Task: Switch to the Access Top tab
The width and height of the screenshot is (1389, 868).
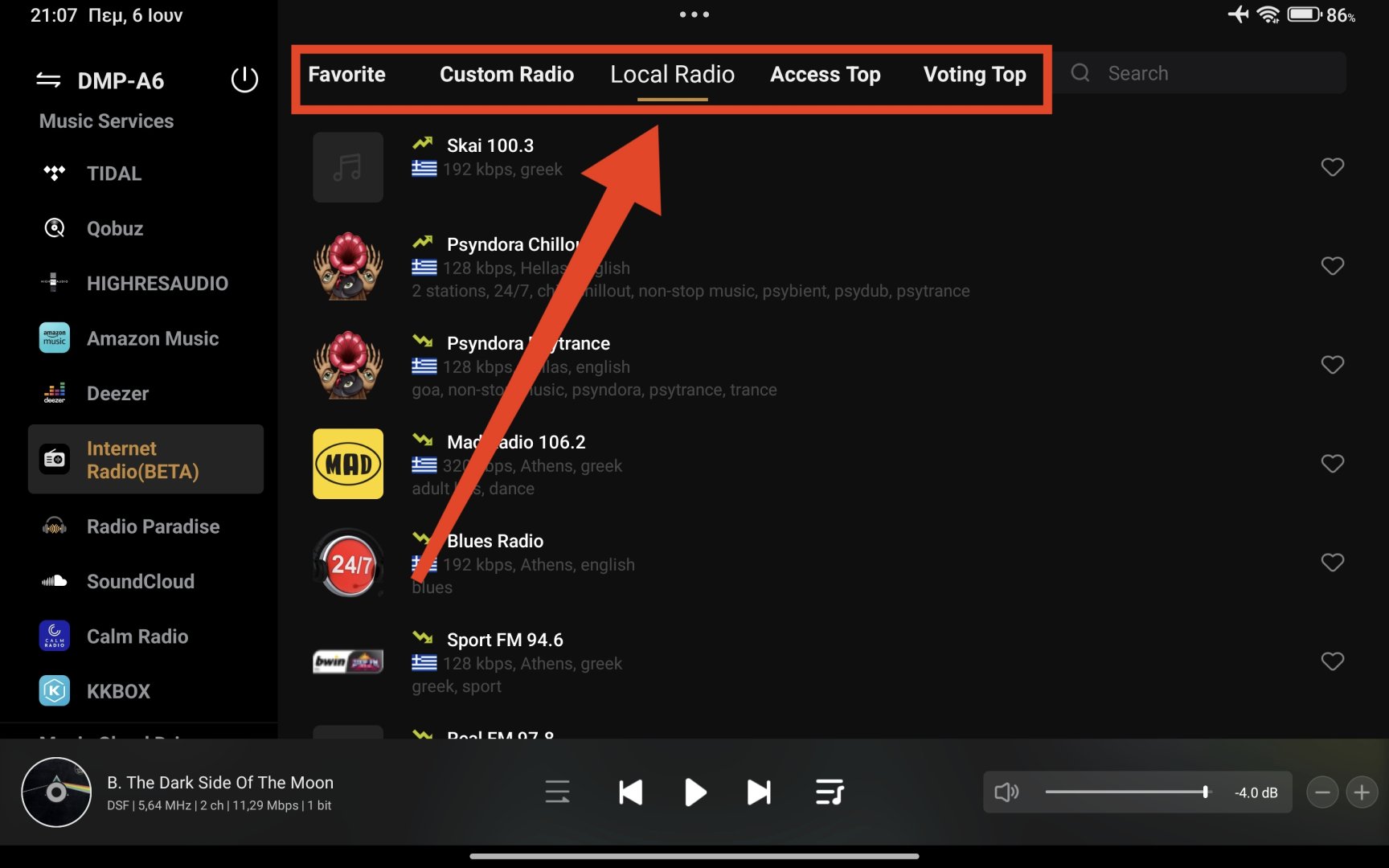Action: point(826,74)
